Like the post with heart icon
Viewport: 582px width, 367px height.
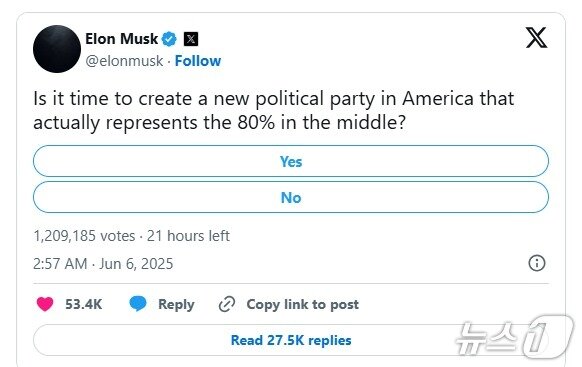pos(45,304)
